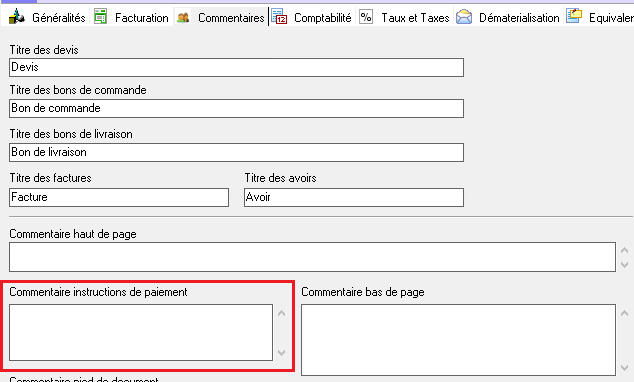Image resolution: width=634 pixels, height=382 pixels.
Task: Click the Taux et Taxes percent icon
Action: pos(366,17)
